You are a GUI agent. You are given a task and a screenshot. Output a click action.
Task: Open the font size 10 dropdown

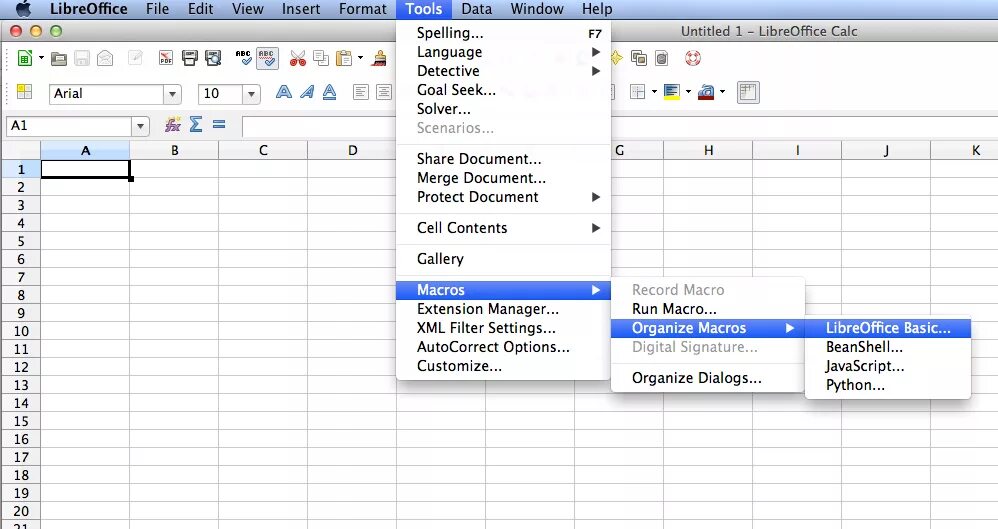[251, 94]
